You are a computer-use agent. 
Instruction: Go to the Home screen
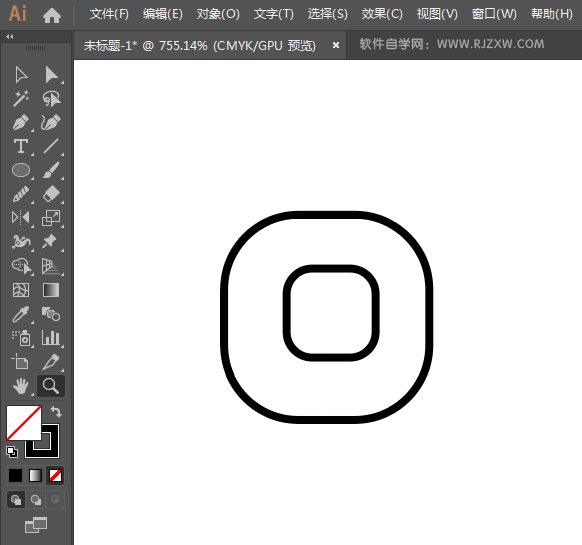click(52, 15)
